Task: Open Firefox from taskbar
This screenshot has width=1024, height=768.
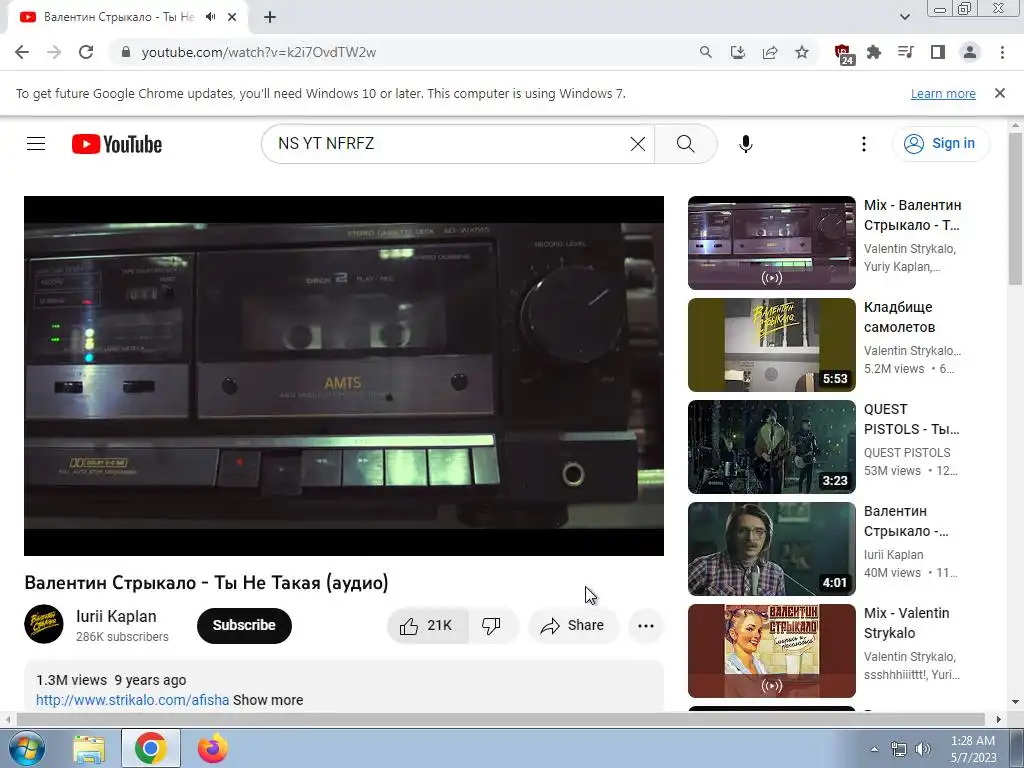Action: pyautogui.click(x=213, y=748)
